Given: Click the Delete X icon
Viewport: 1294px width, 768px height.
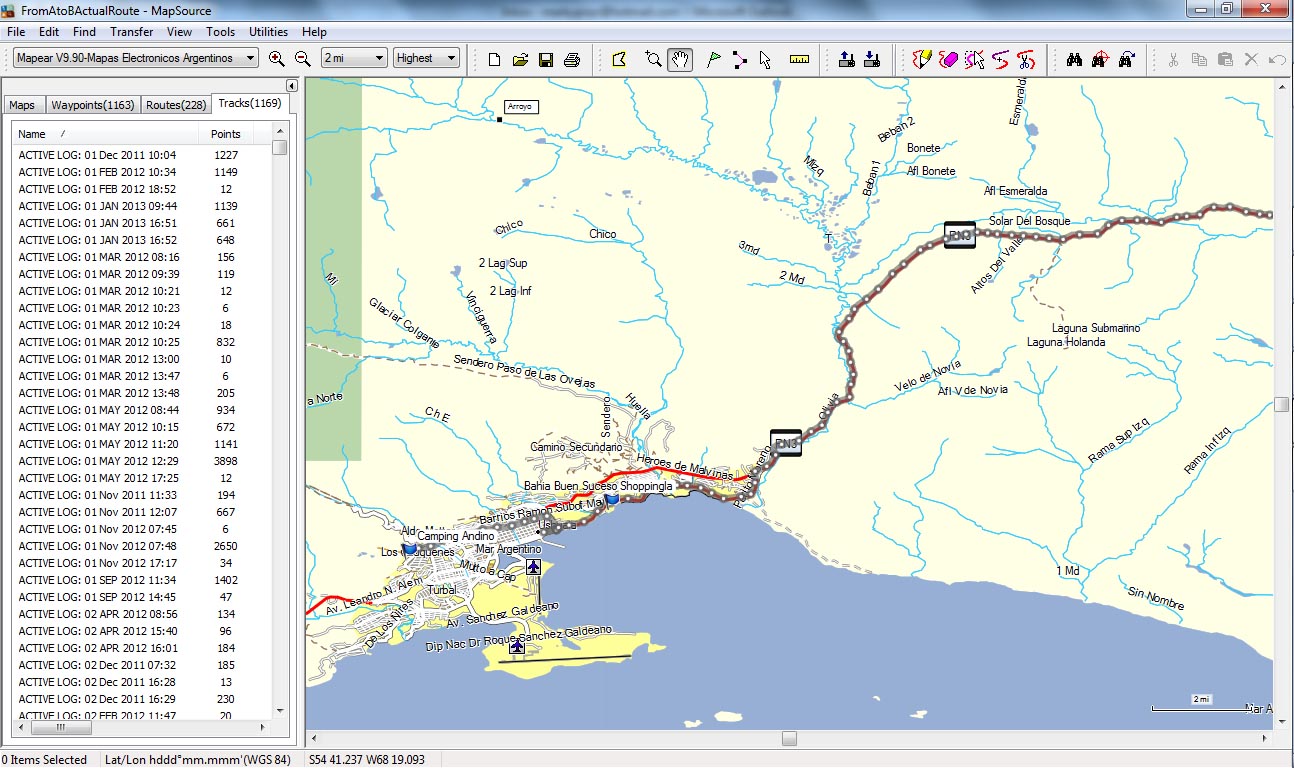Looking at the screenshot, I should (1251, 59).
